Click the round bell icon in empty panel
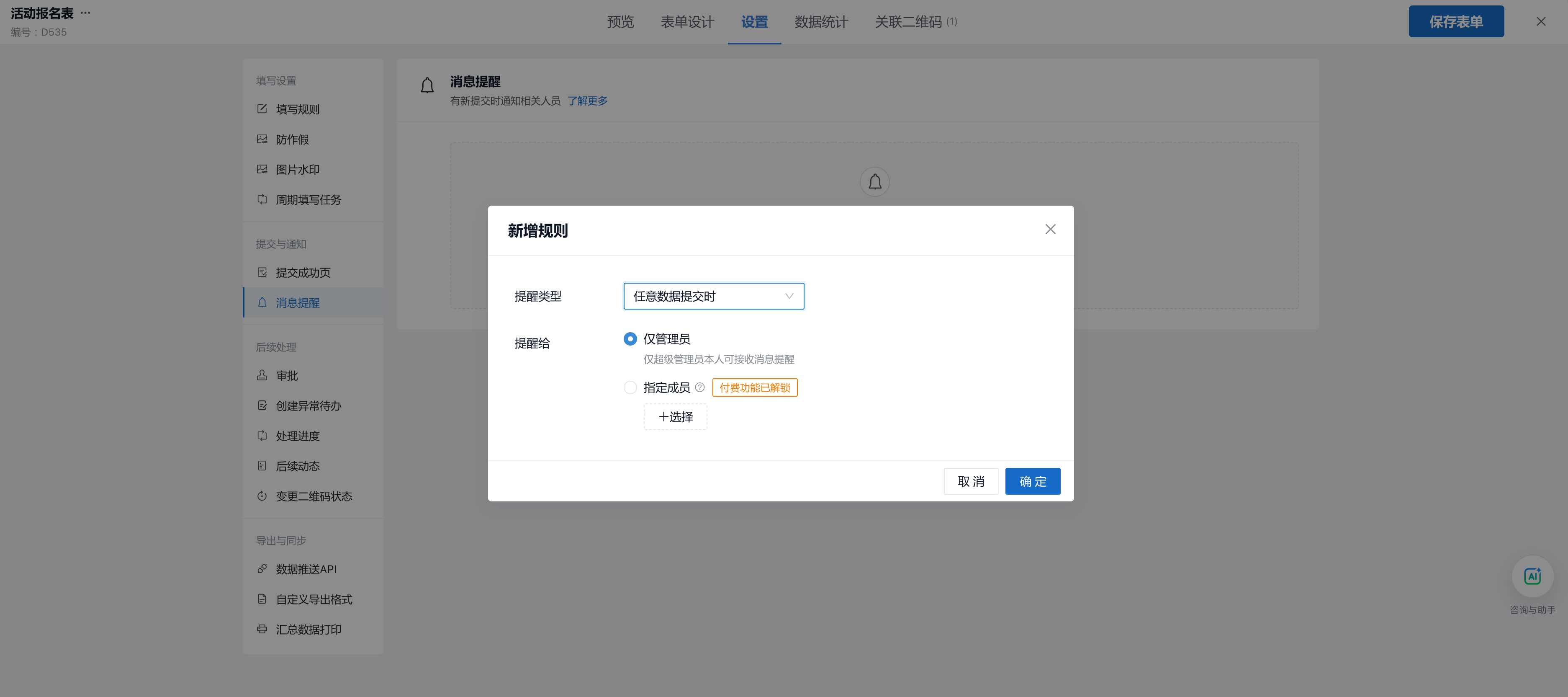Image resolution: width=1568 pixels, height=697 pixels. tap(875, 181)
